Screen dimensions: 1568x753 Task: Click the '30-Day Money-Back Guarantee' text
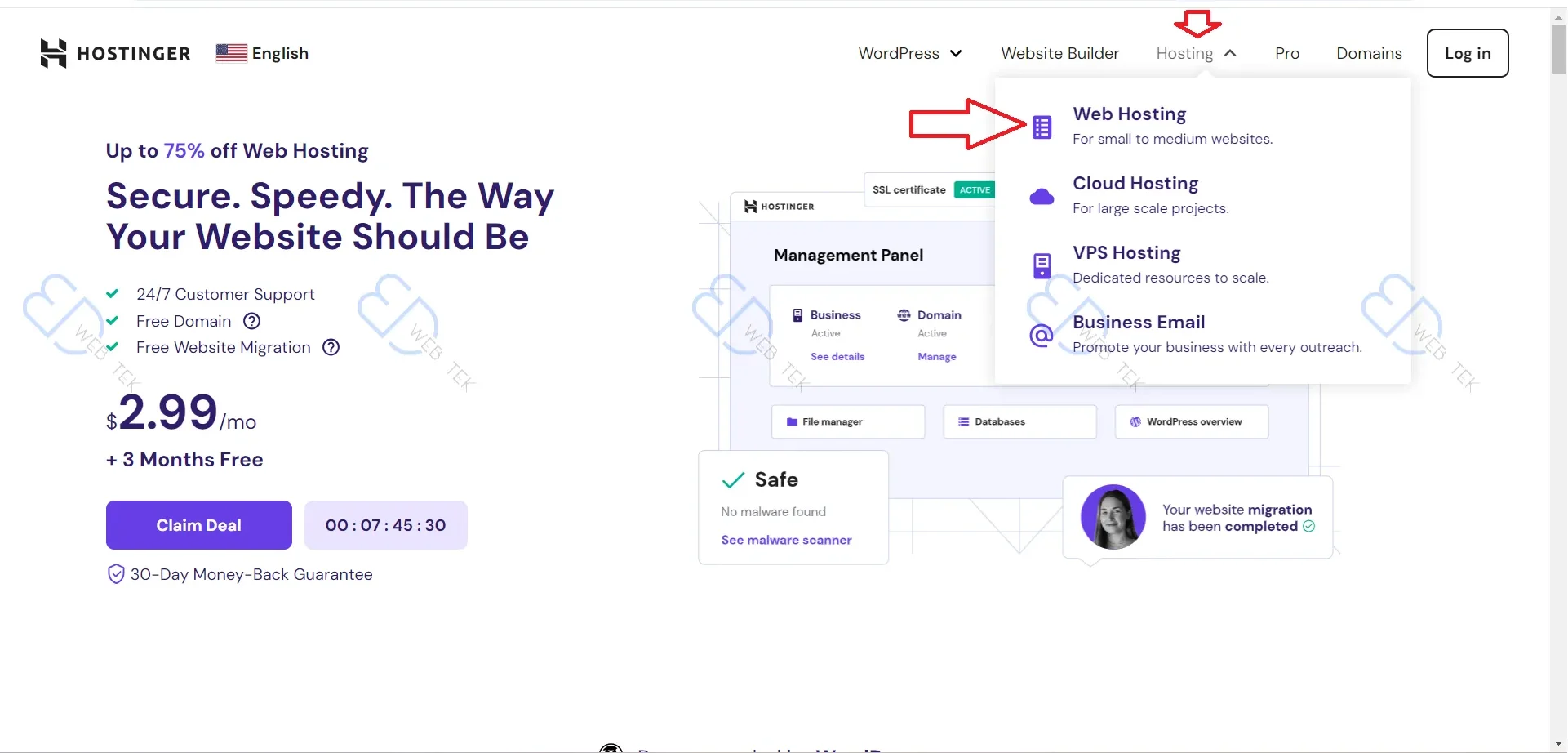pos(251,574)
